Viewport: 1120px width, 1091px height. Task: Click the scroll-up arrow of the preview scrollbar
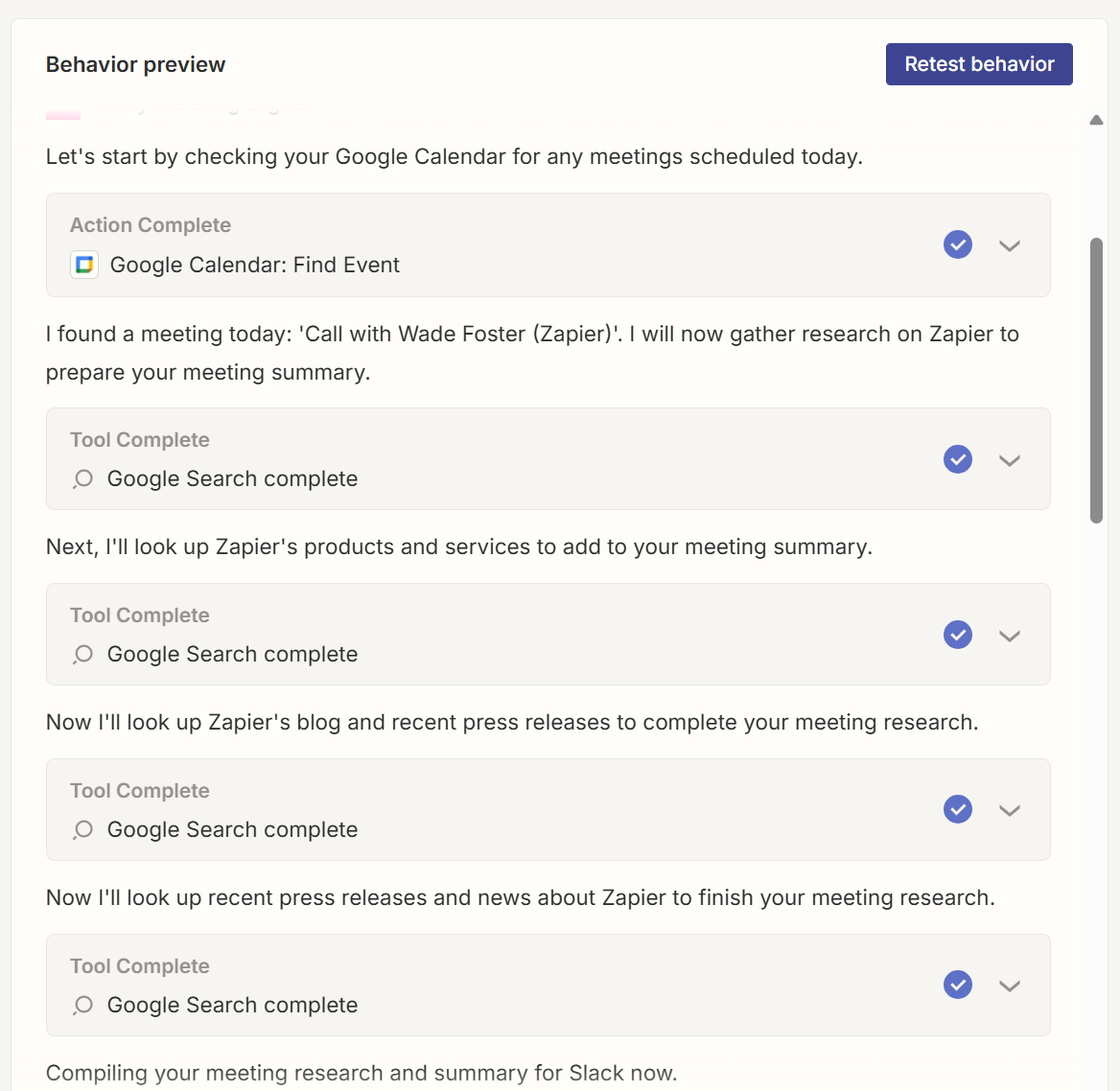click(1096, 120)
